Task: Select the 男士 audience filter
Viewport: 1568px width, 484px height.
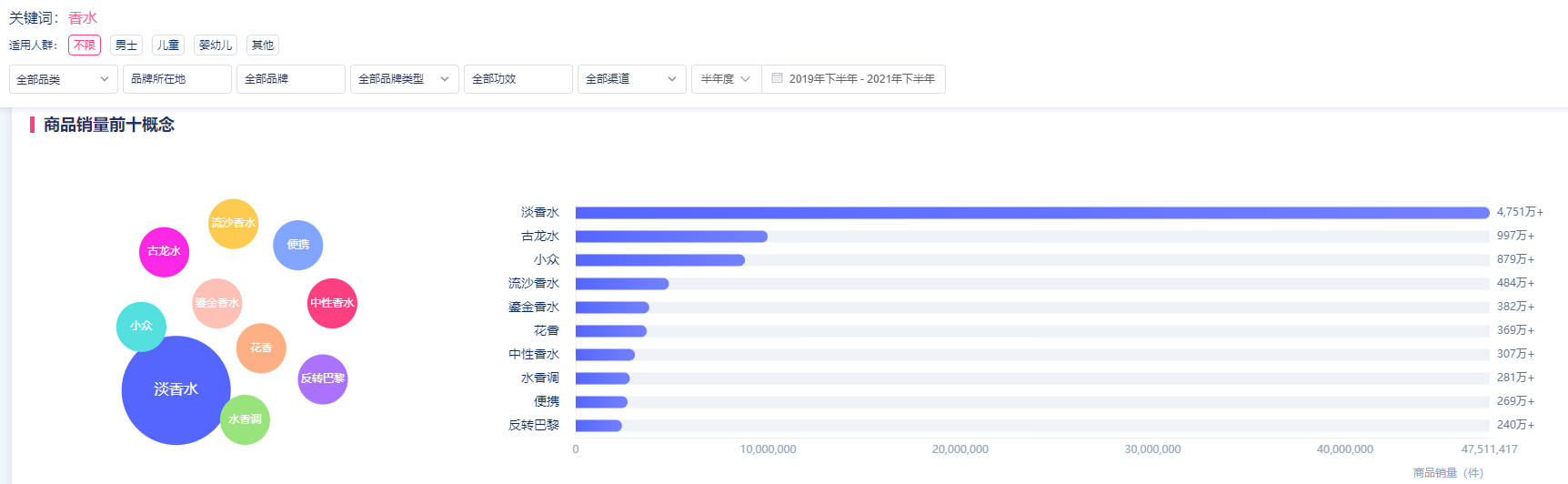Action: coord(126,45)
